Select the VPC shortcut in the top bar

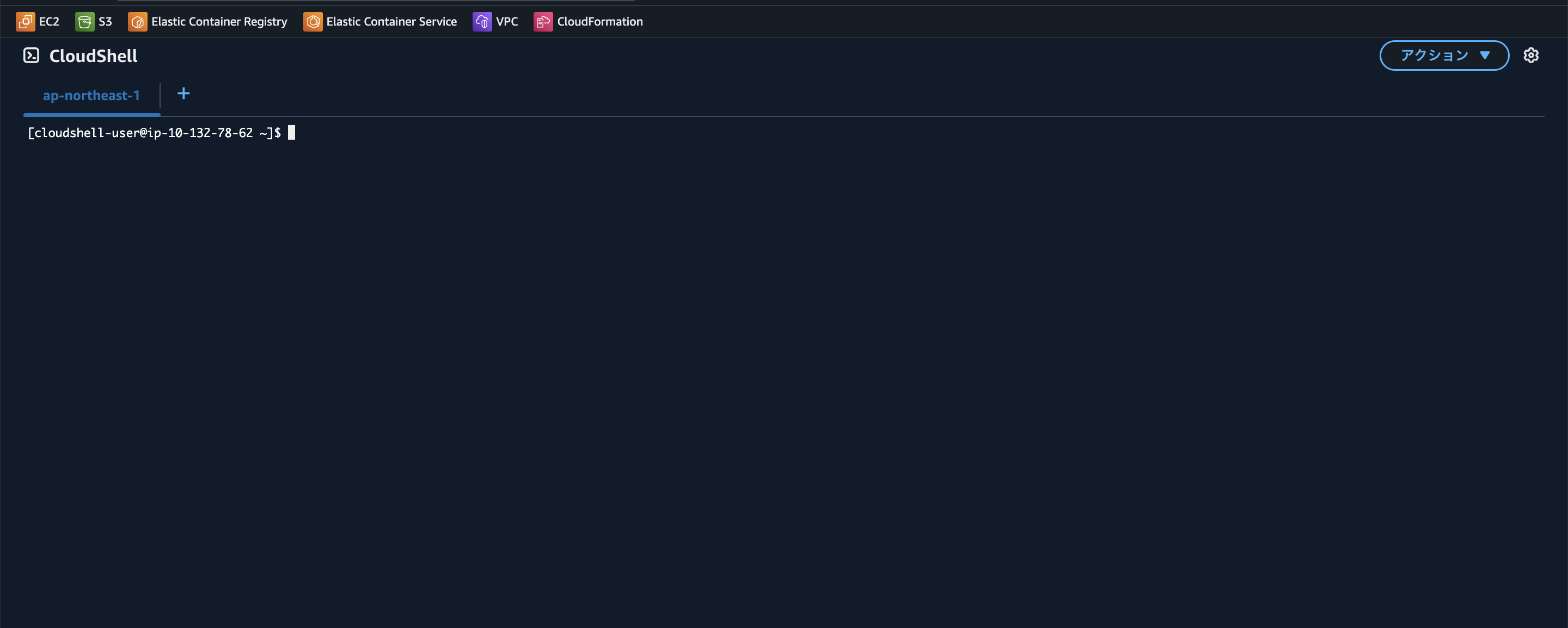506,21
